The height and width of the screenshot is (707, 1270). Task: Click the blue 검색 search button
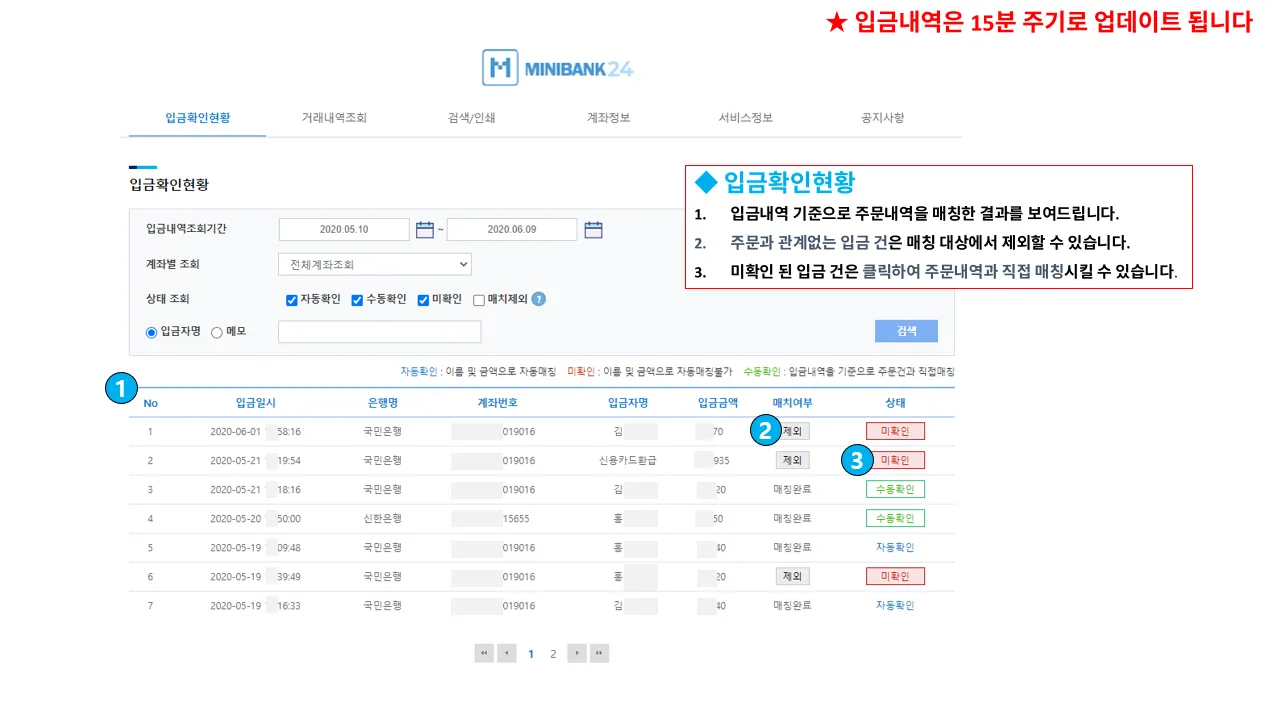point(906,332)
